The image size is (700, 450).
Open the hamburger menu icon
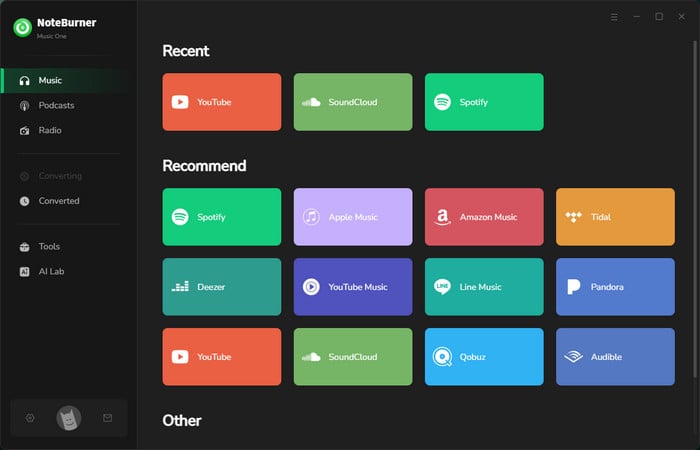click(614, 17)
